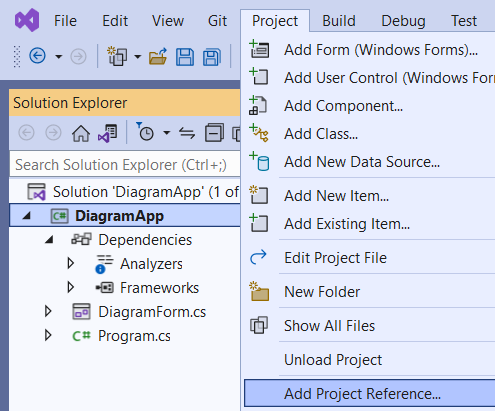Expand the DiagramForm.cs node
The height and width of the screenshot is (411, 495).
[x=48, y=311]
